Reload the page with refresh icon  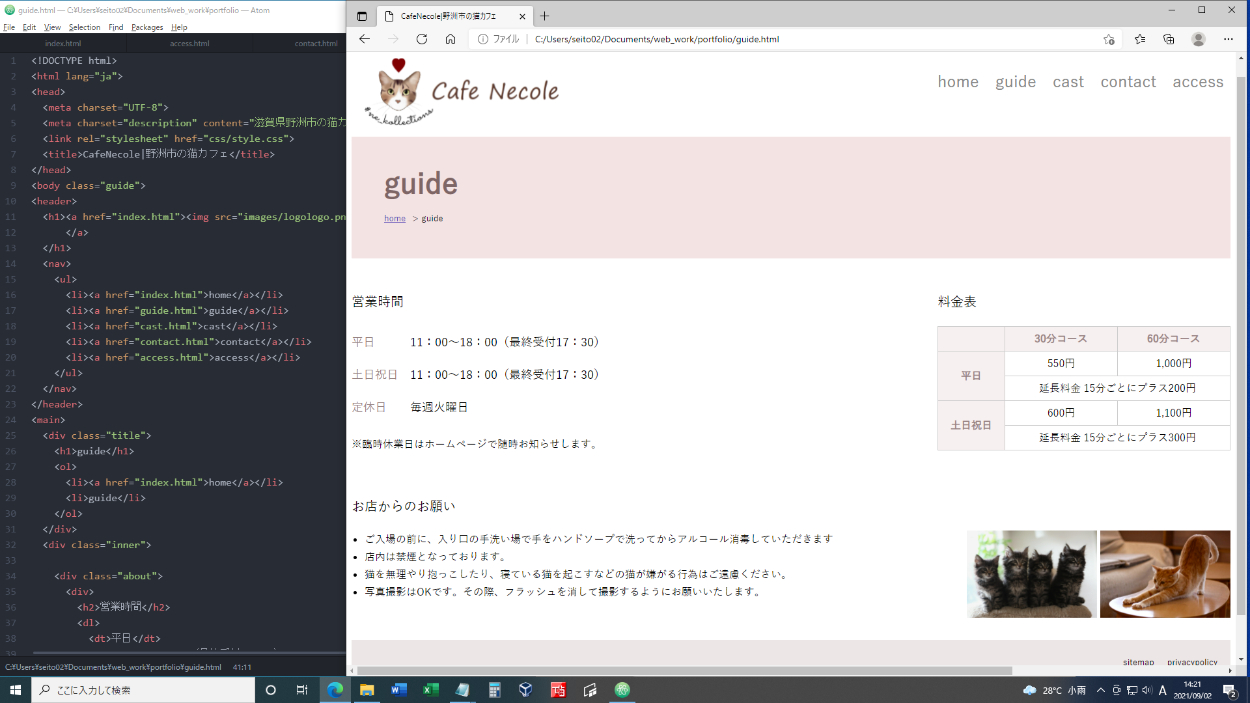[422, 39]
